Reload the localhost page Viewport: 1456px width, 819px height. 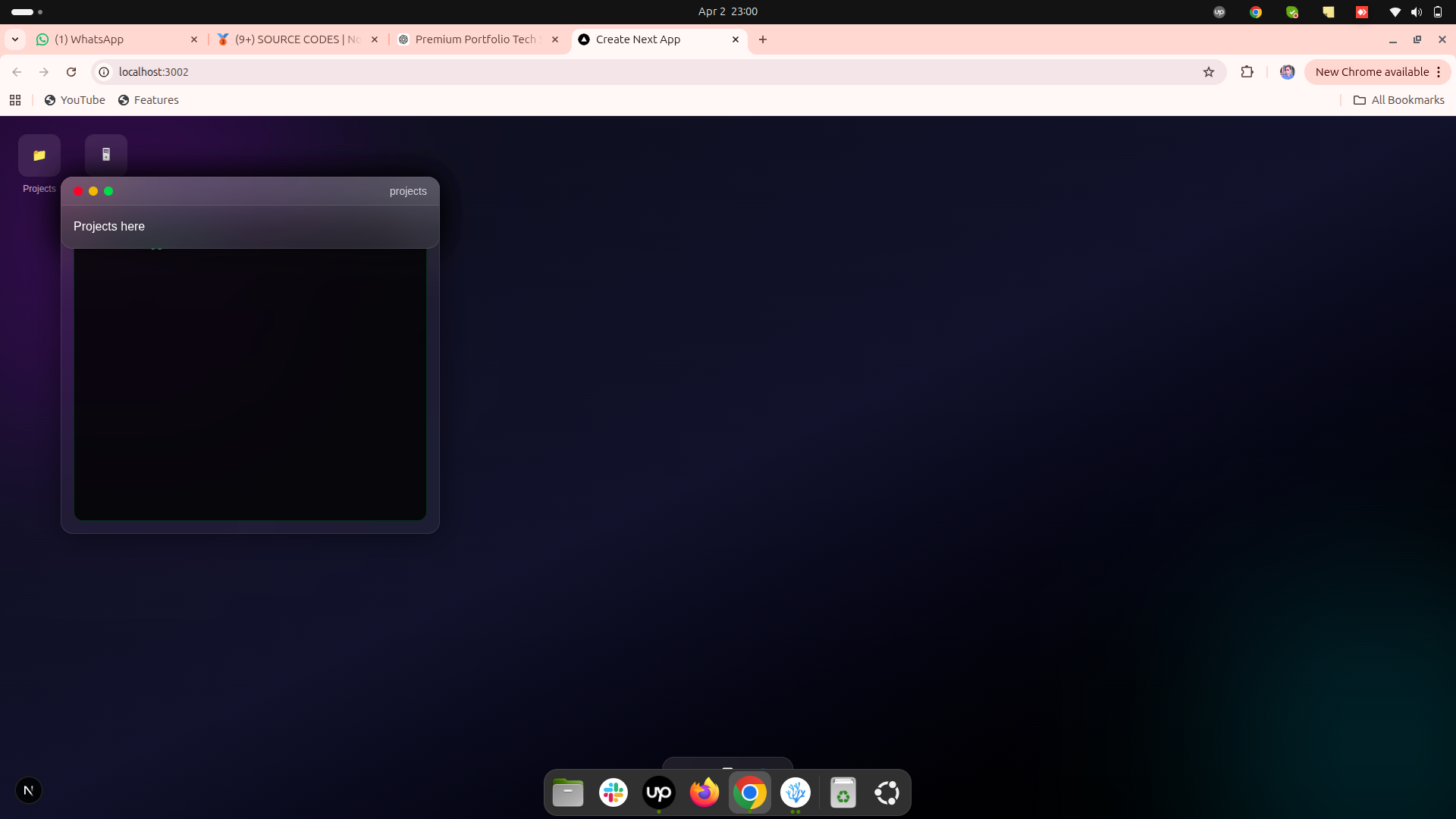pyautogui.click(x=71, y=72)
